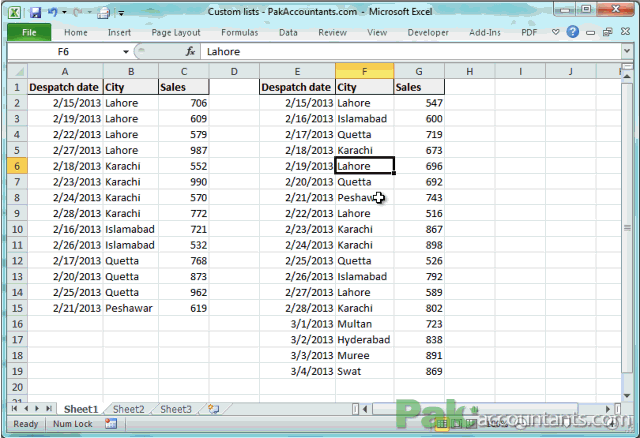Open Customize Quick Access Toolbar dropdown
Screen dimensions: 640x438
coord(121,13)
